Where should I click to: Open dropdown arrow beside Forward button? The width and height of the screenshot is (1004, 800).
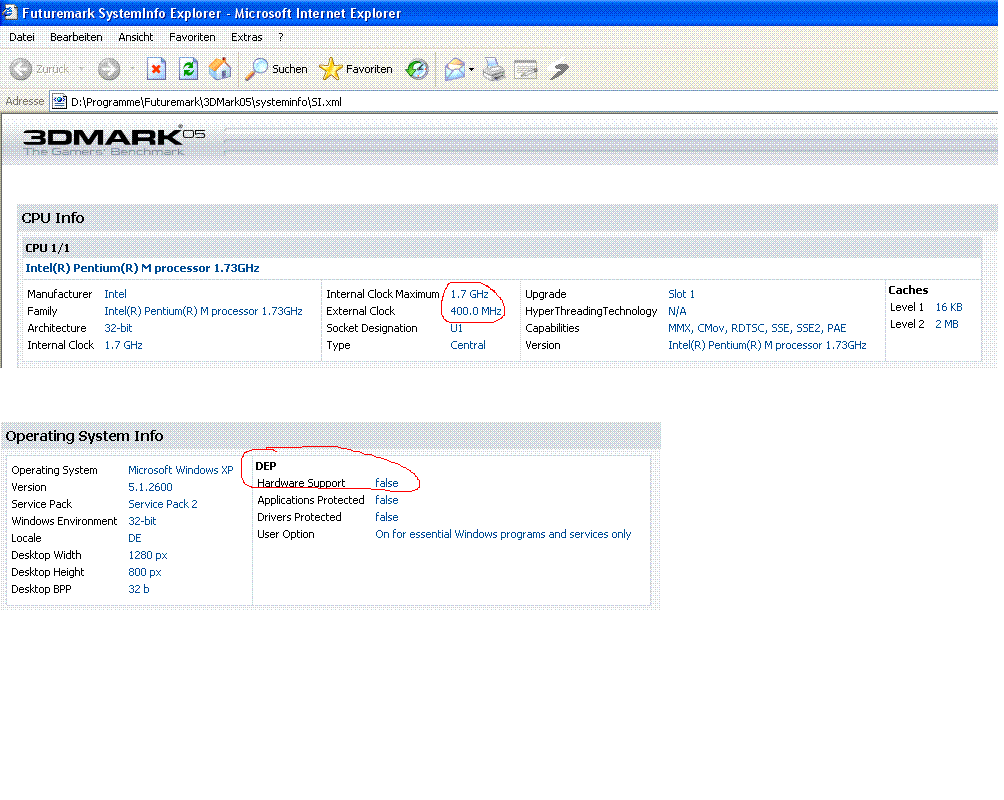coord(132,69)
